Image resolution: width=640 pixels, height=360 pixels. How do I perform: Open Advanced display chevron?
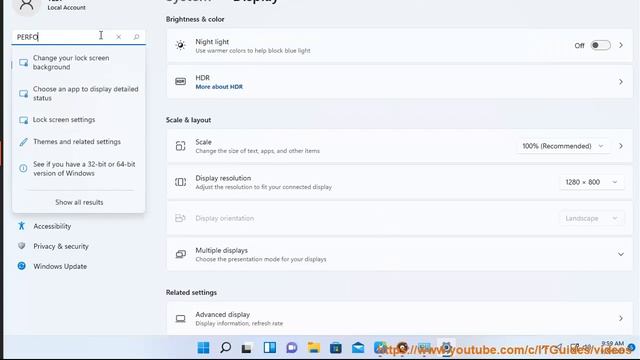[621, 318]
